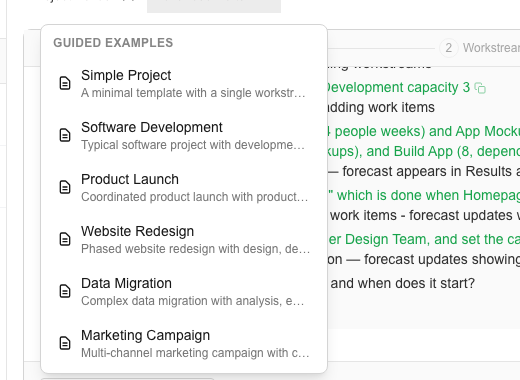The image size is (520, 380).
Task: Click 'Complex data migration with analysis' description
Action: 193,301
